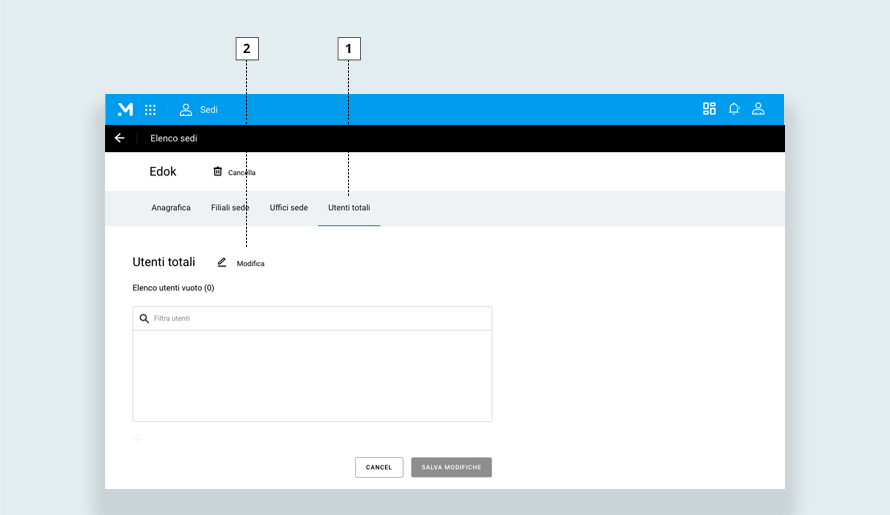Click the SALVA MODIFICHE button
Image resolution: width=890 pixels, height=515 pixels.
(451, 467)
